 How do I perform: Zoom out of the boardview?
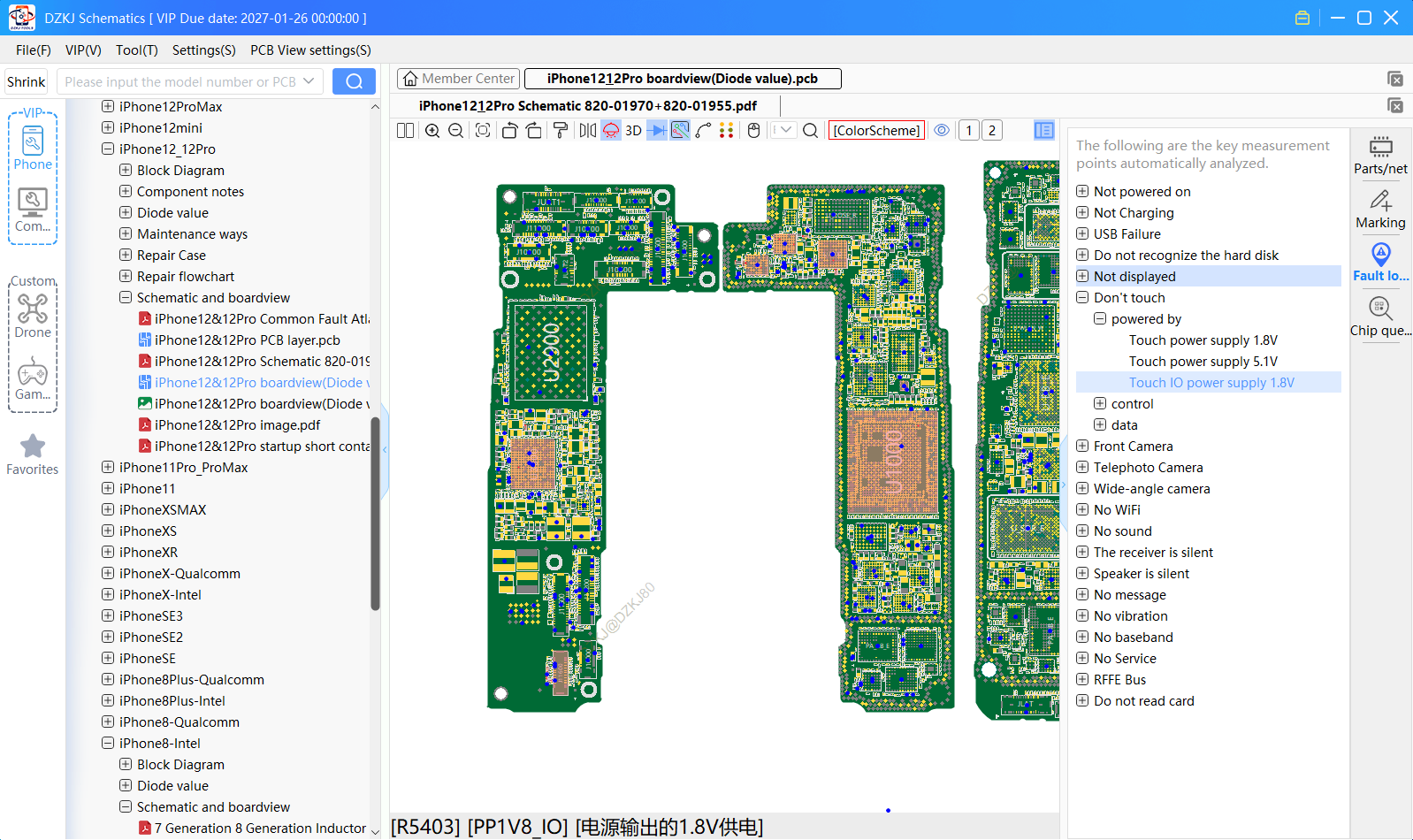pos(456,130)
